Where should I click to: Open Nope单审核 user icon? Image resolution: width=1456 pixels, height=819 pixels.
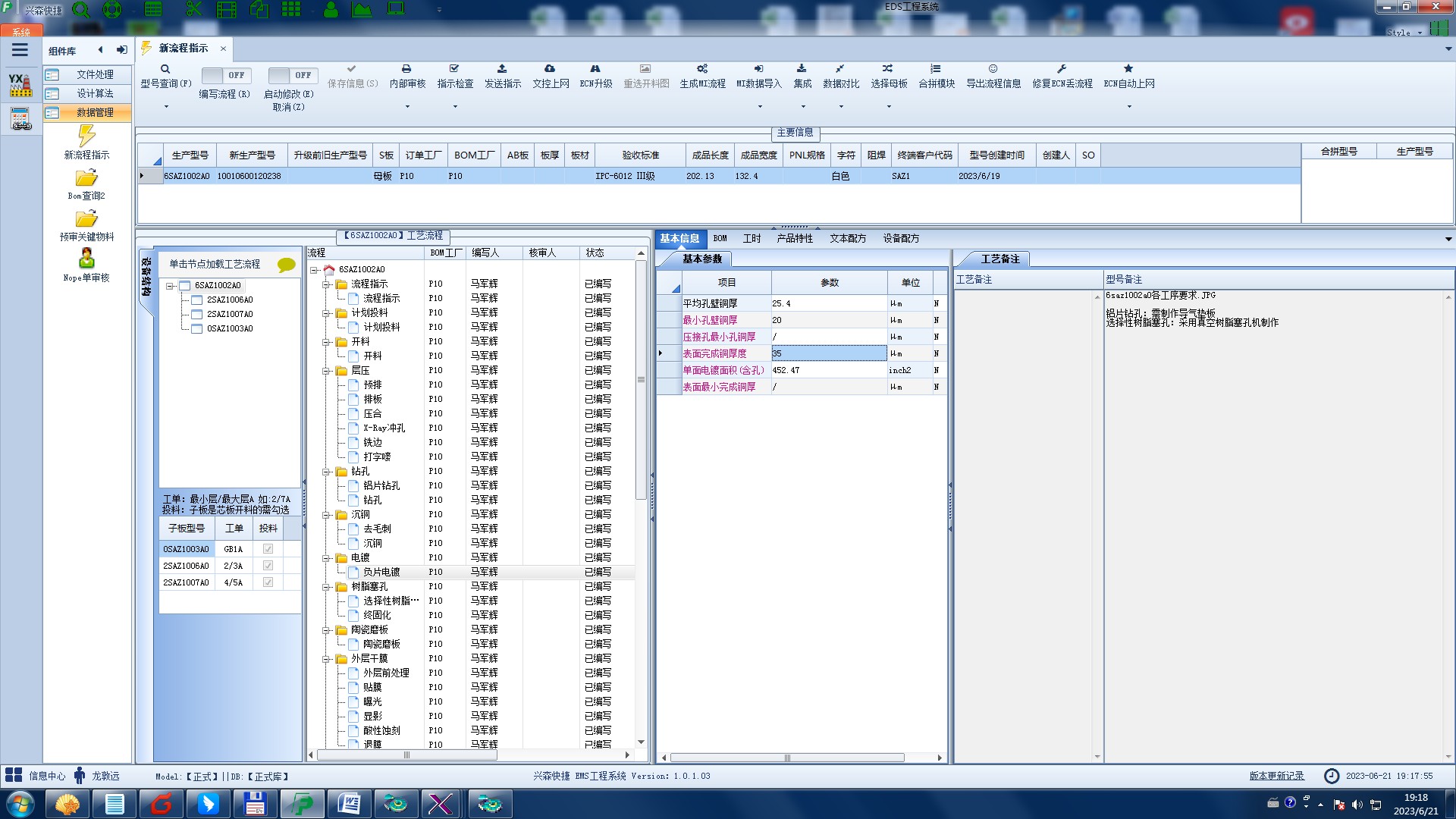click(x=86, y=259)
